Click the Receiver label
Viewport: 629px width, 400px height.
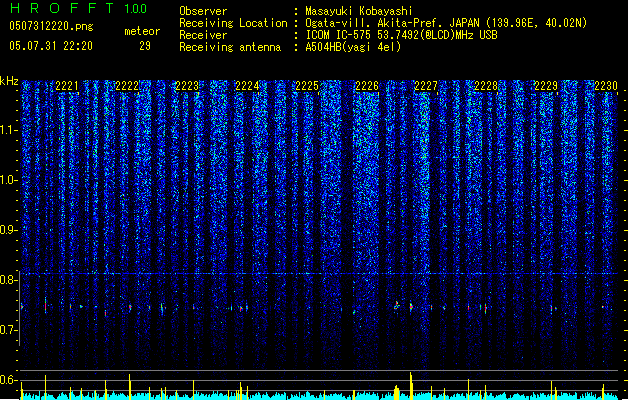[203, 35]
